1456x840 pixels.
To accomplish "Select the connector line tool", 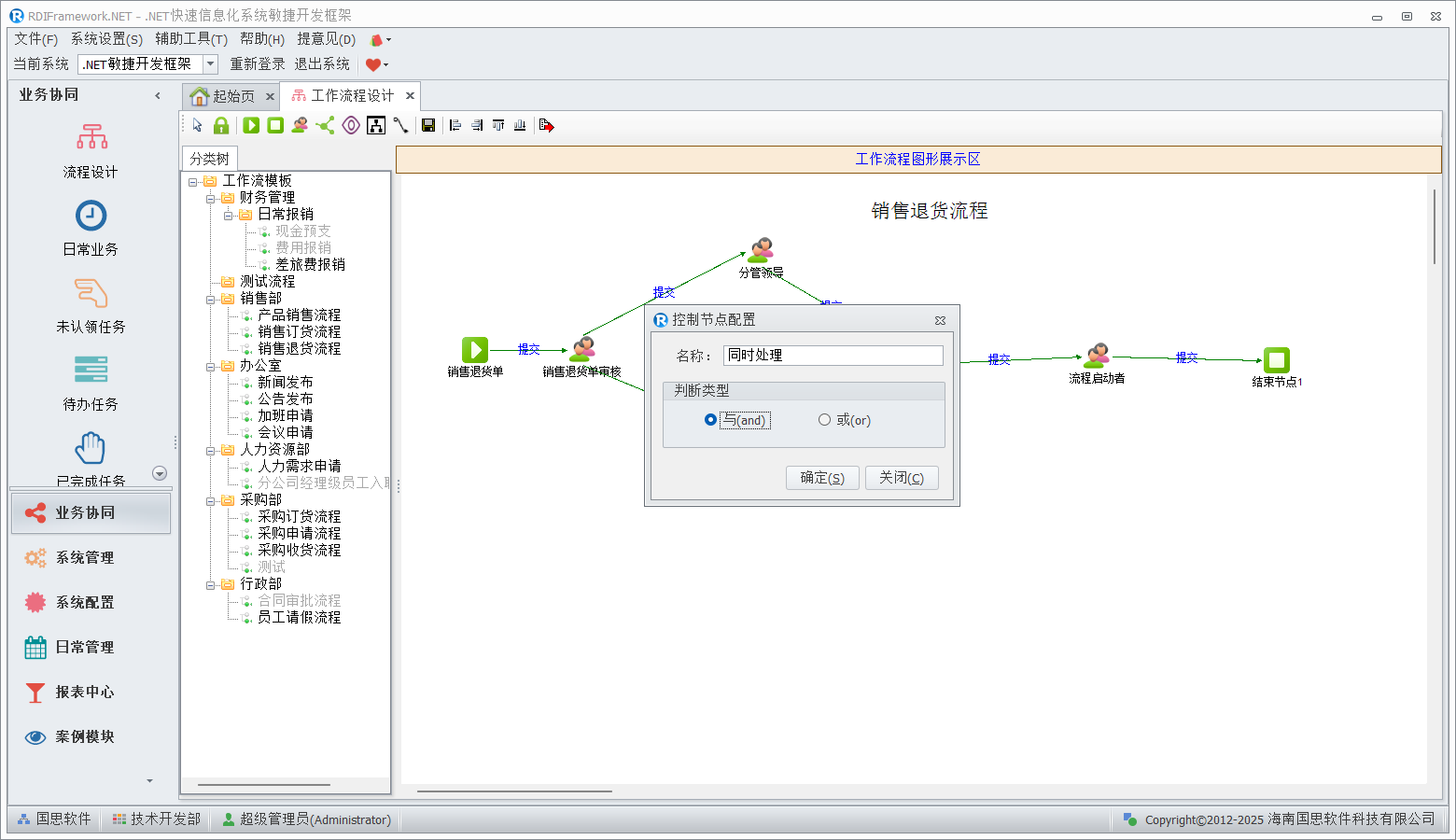I will (400, 125).
